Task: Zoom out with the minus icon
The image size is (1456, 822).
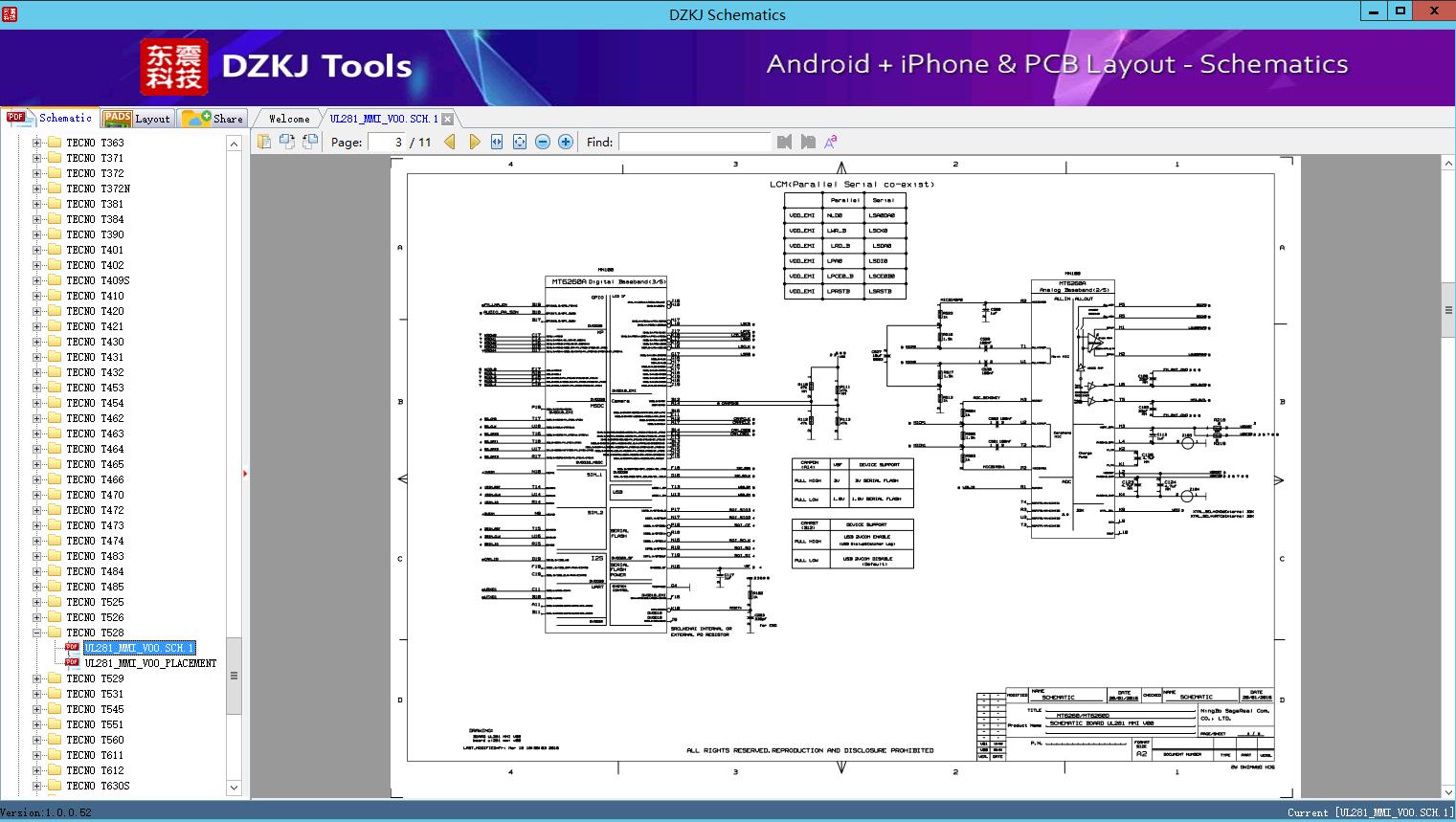Action: pos(543,142)
